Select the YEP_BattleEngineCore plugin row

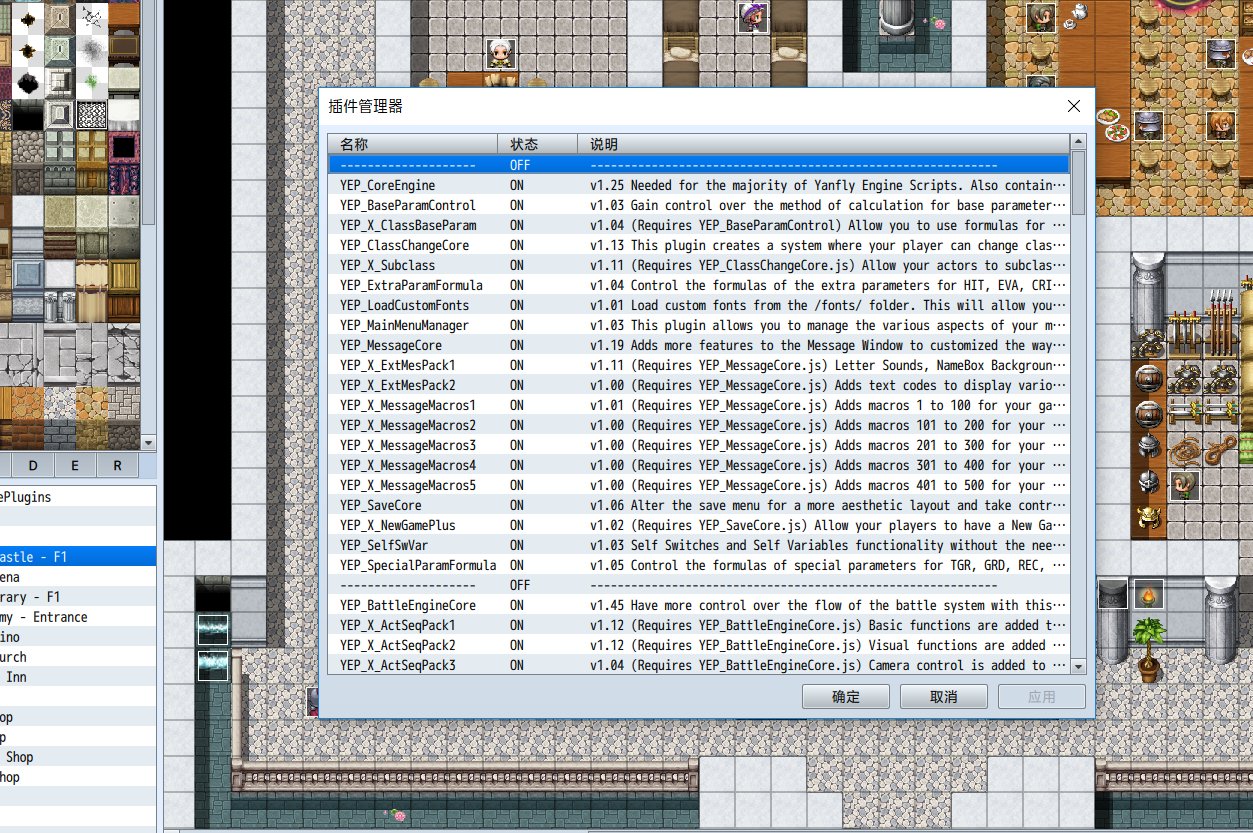pos(699,605)
